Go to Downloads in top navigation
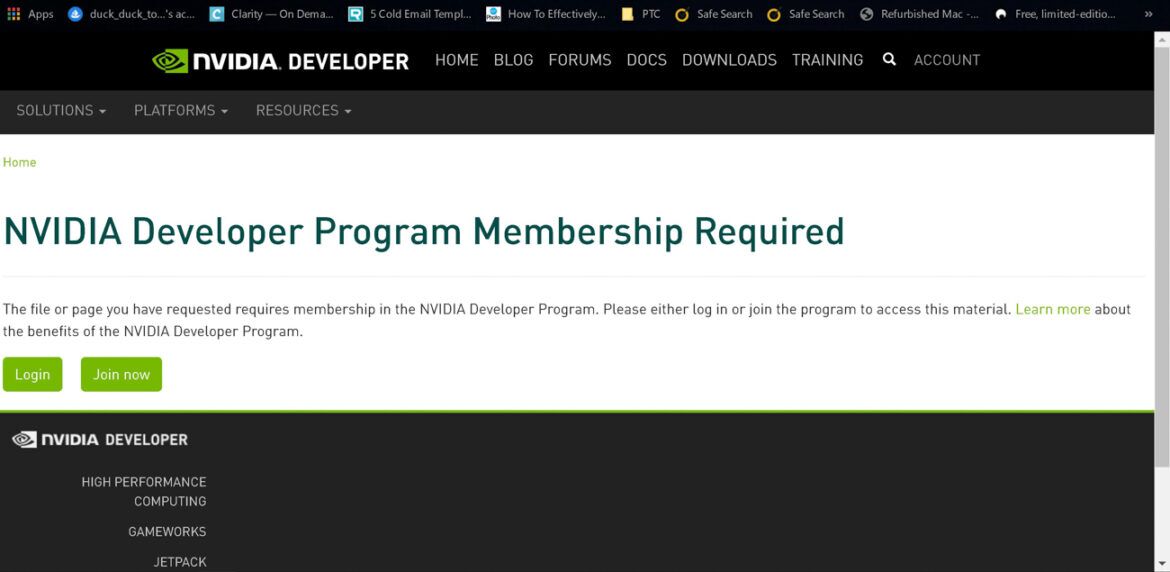 point(729,60)
